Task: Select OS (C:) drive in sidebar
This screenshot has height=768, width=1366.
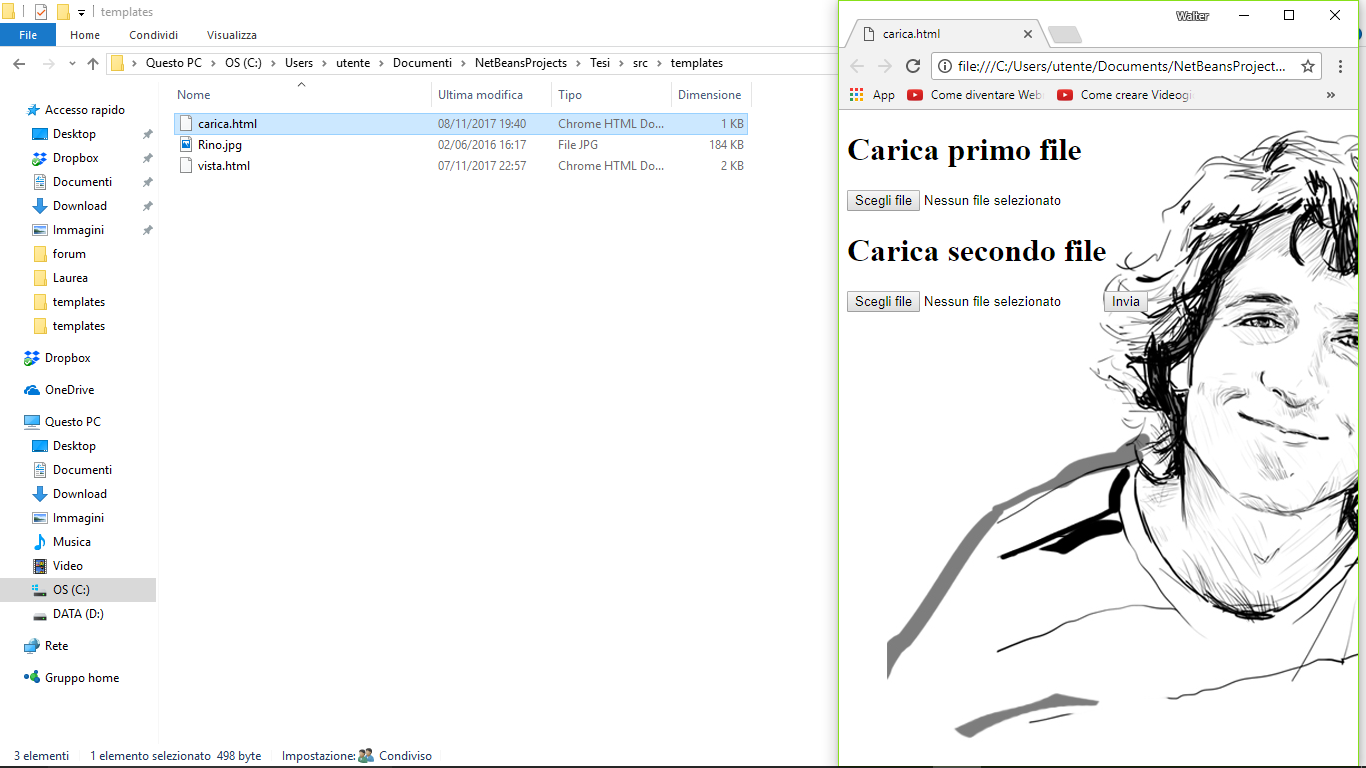Action: coord(71,590)
